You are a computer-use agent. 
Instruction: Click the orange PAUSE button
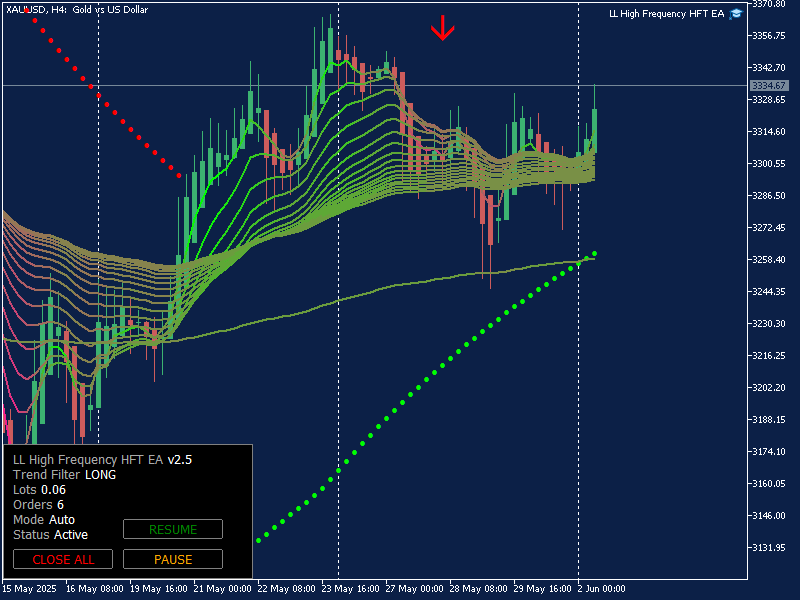pos(173,559)
